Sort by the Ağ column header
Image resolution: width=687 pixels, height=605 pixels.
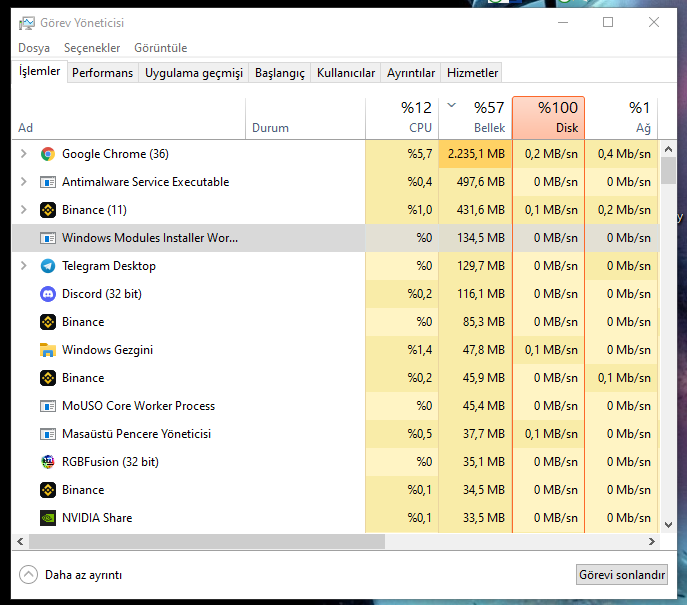click(622, 118)
